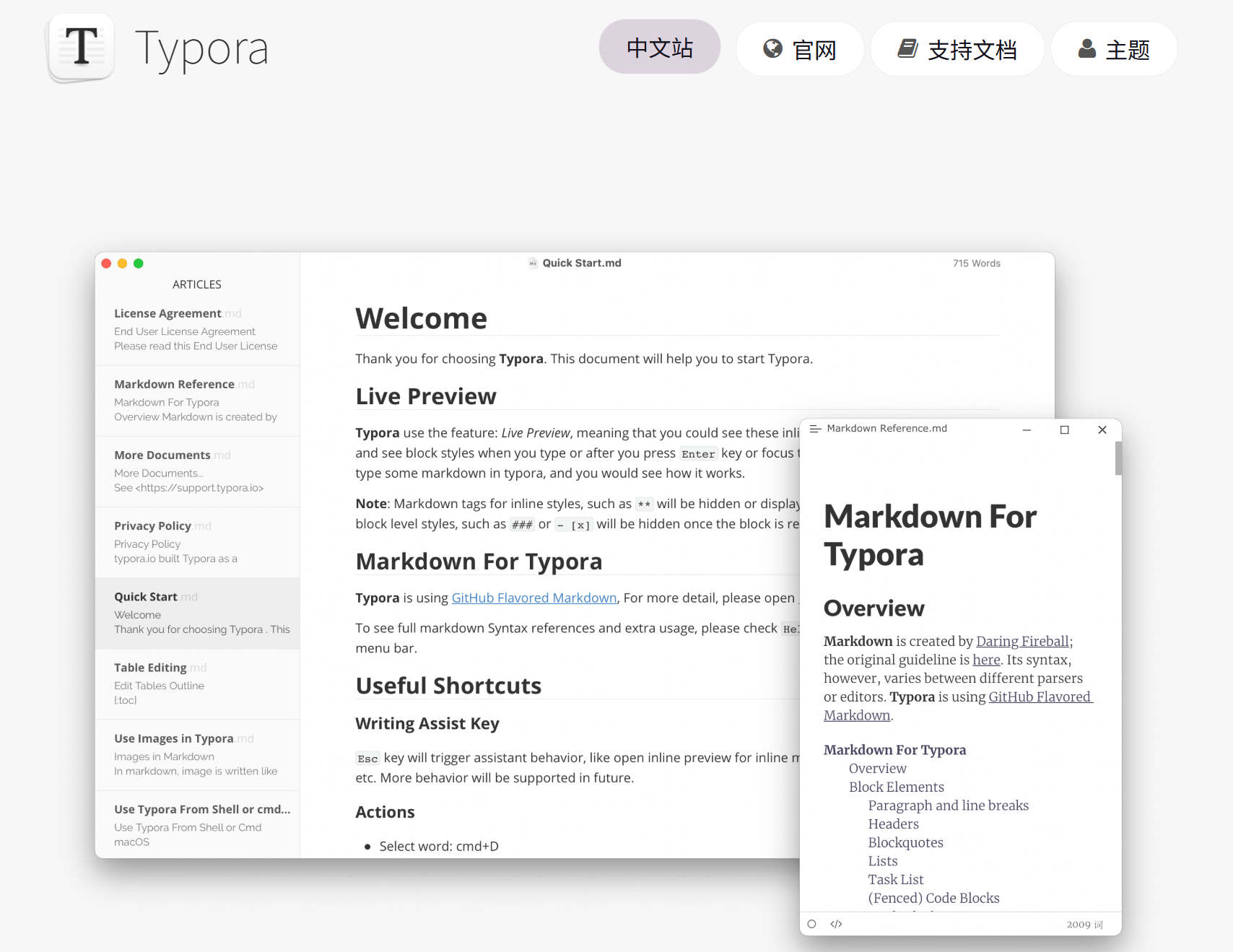The image size is (1233, 952).
Task: Open Use Typora From Shell or cmd article
Action: [197, 824]
